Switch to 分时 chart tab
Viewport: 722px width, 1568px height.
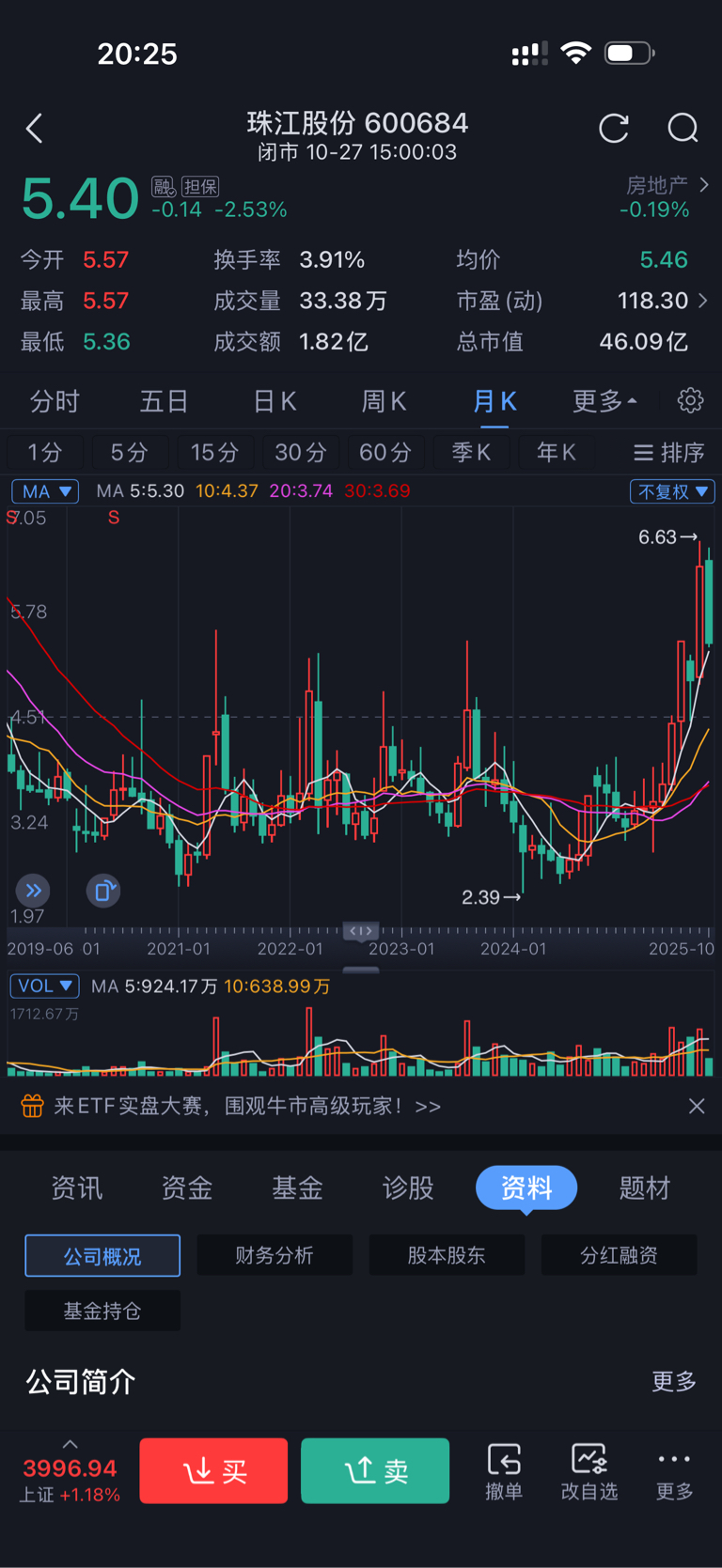(x=55, y=401)
